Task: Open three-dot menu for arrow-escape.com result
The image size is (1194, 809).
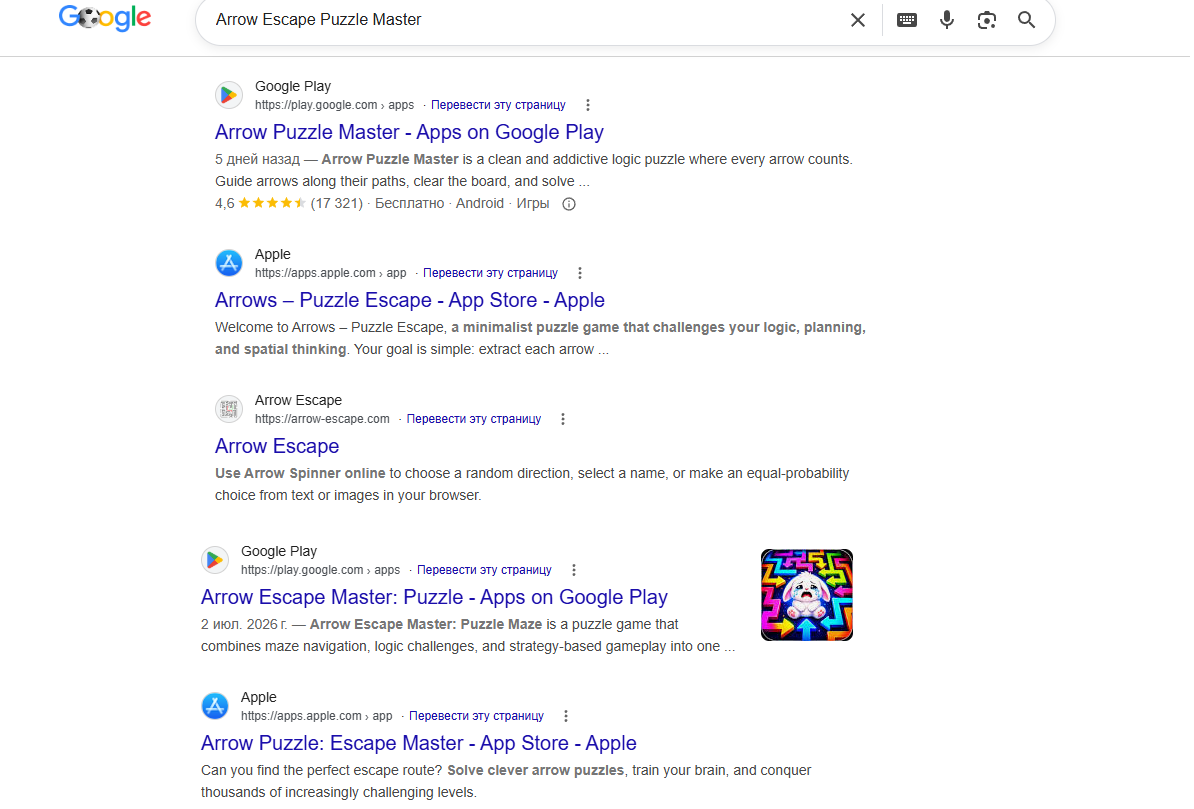Action: pos(565,420)
